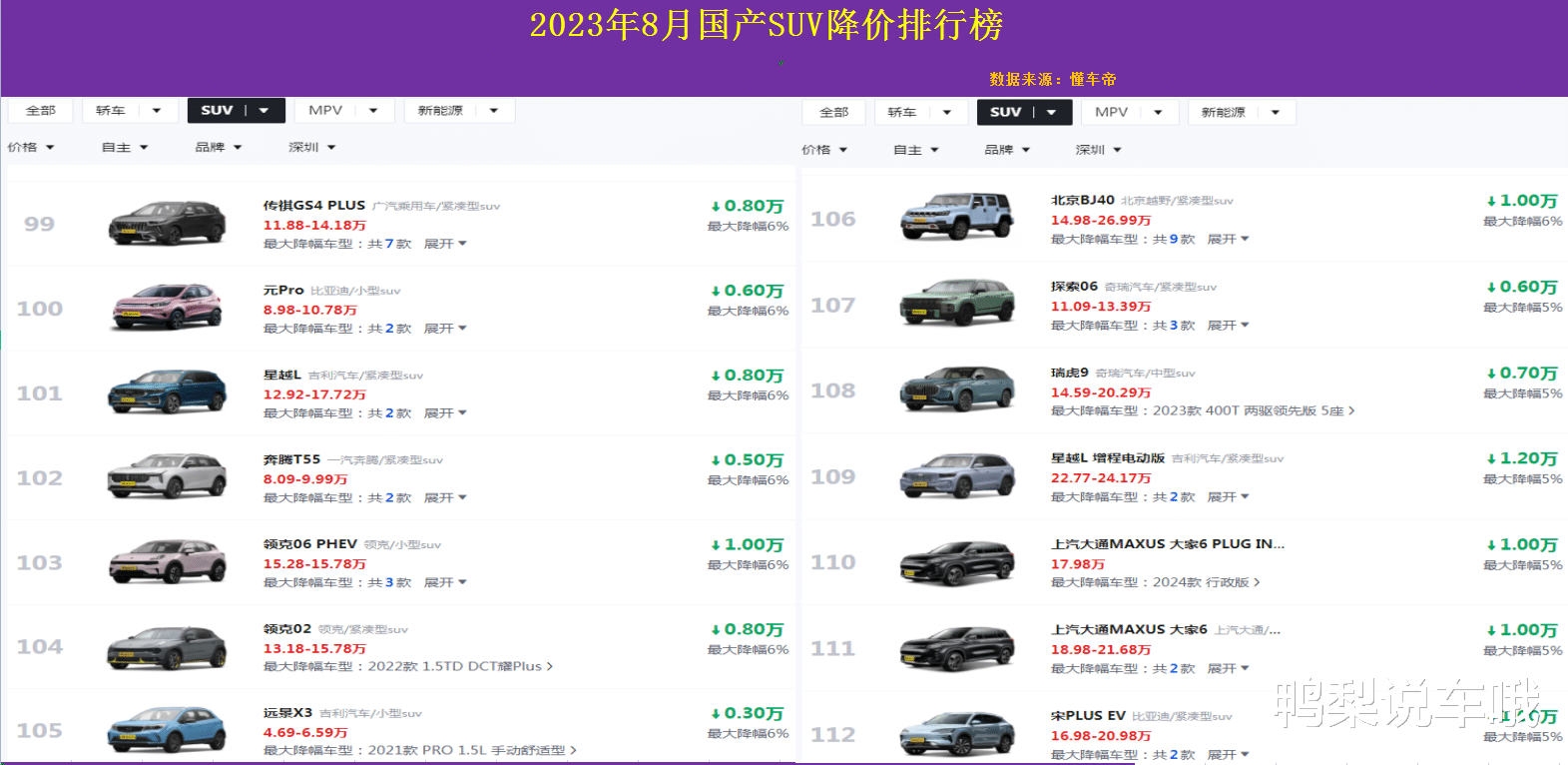Open the 瑞虎9 car thumbnail
The width and height of the screenshot is (1568, 765).
coord(958,389)
